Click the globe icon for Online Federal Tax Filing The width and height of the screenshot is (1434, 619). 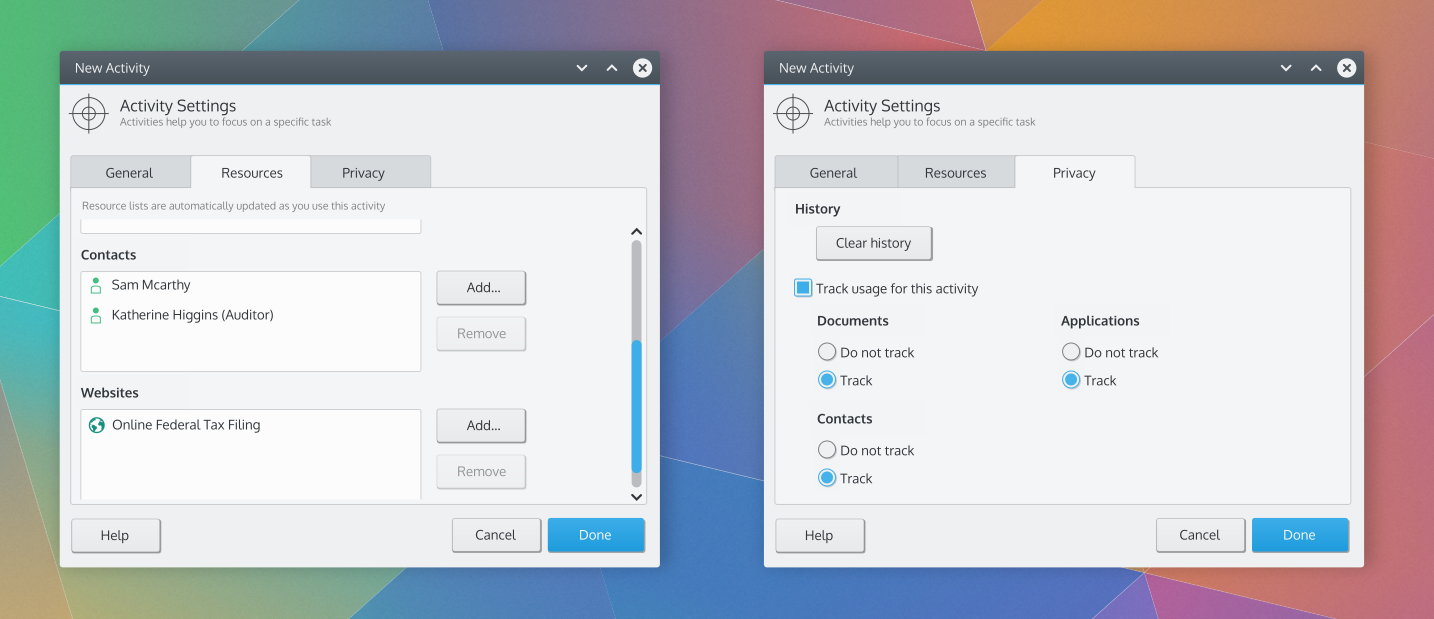[97, 425]
